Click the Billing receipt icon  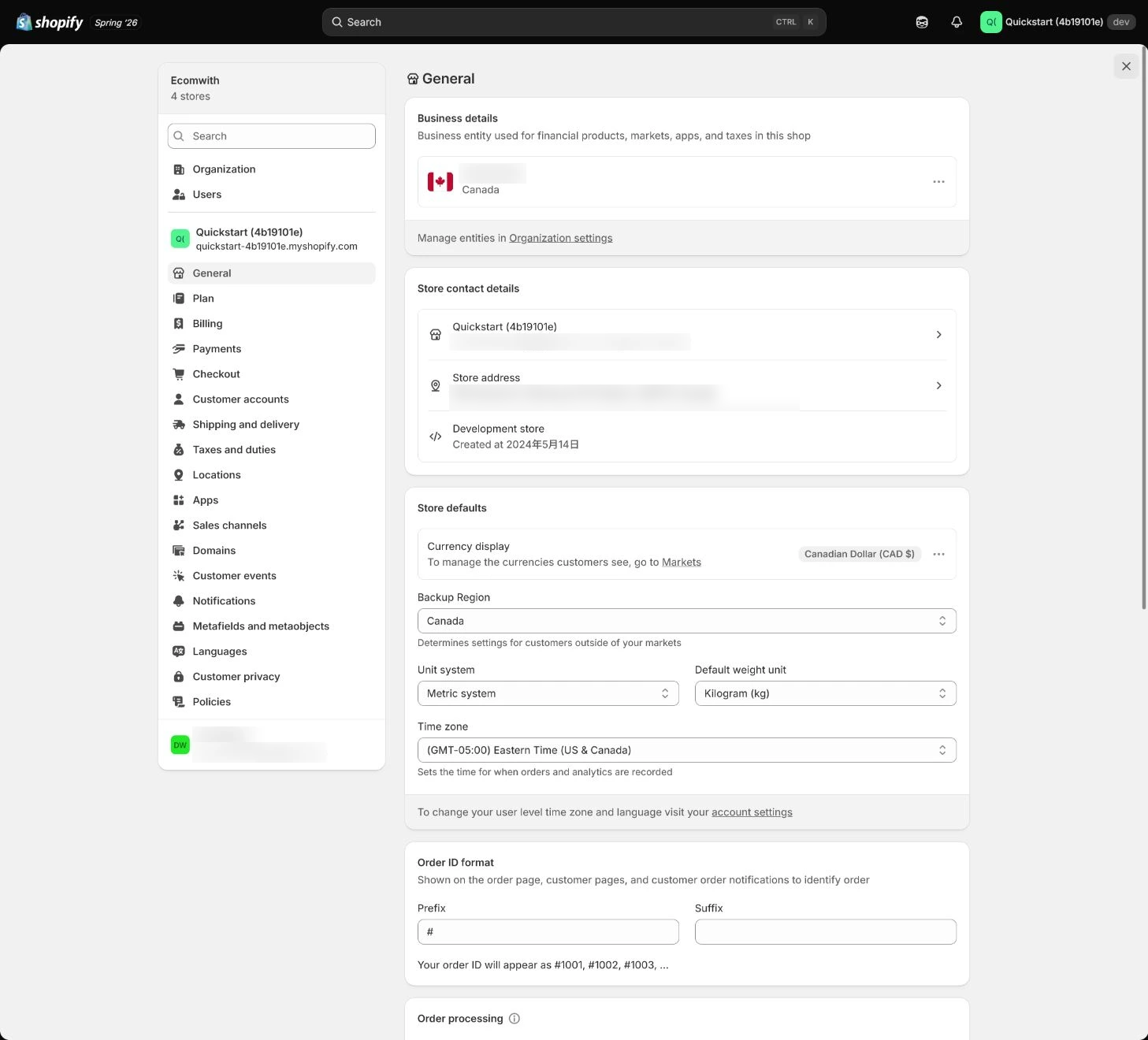179,324
